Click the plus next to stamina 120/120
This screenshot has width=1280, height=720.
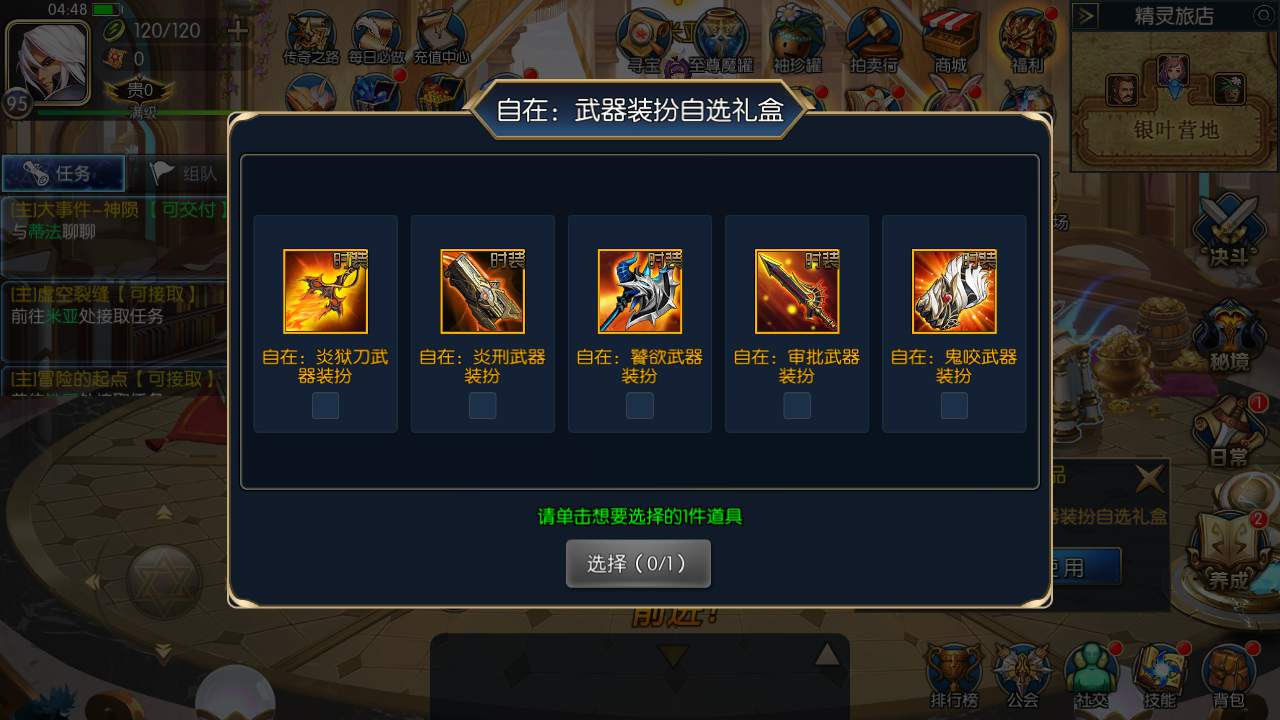coord(237,30)
